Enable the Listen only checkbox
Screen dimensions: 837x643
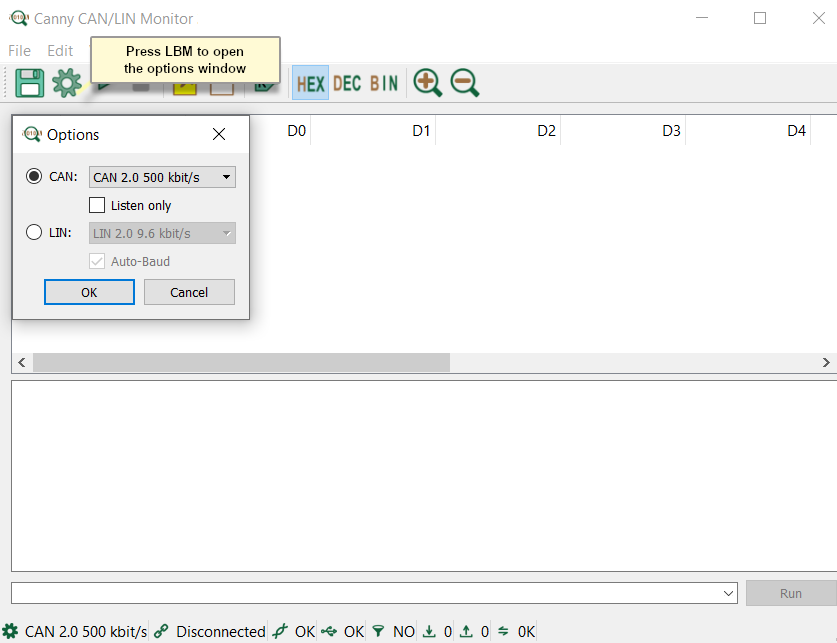click(x=97, y=205)
